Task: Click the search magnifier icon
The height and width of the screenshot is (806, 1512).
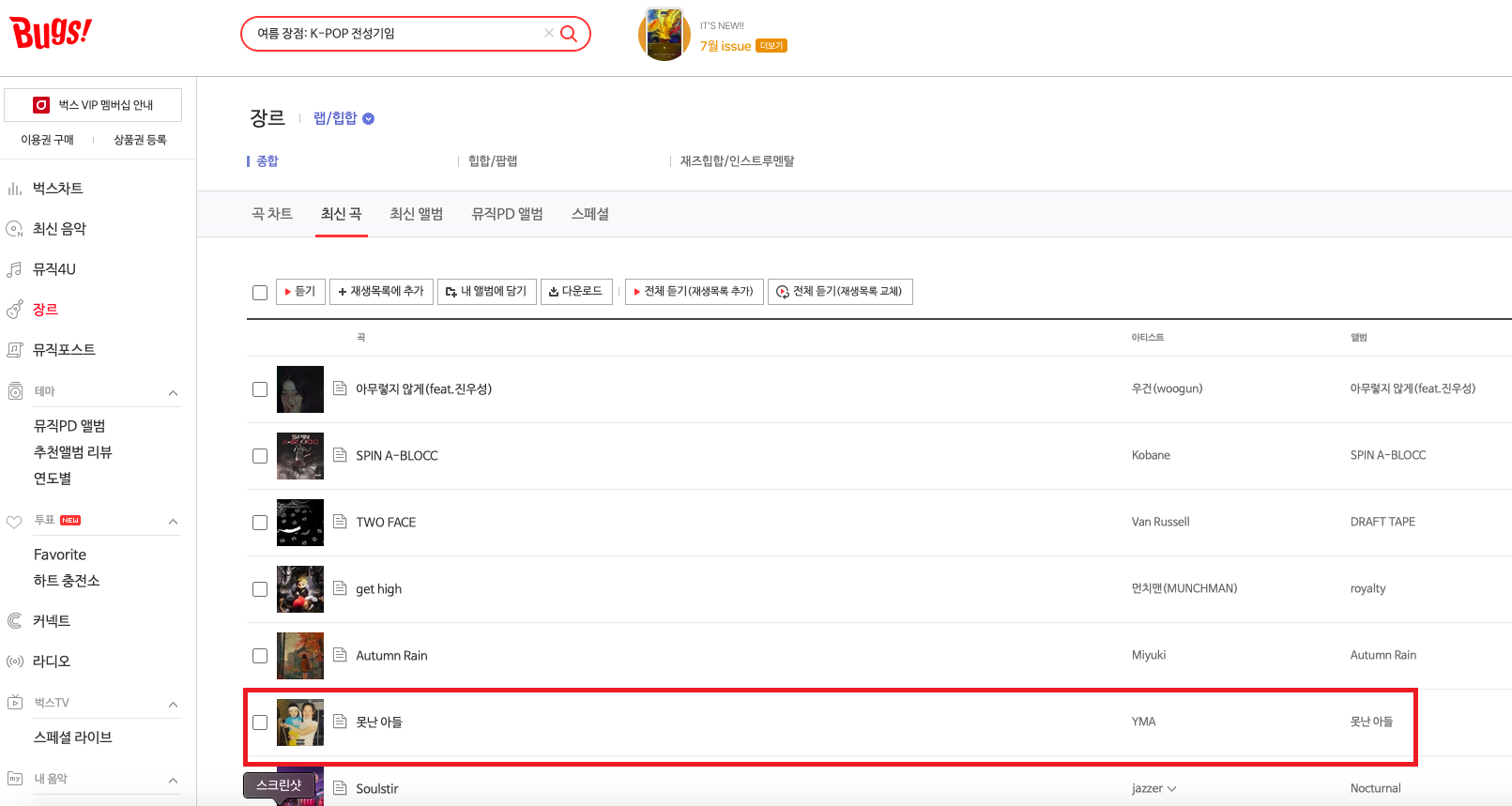Action: coord(569,34)
